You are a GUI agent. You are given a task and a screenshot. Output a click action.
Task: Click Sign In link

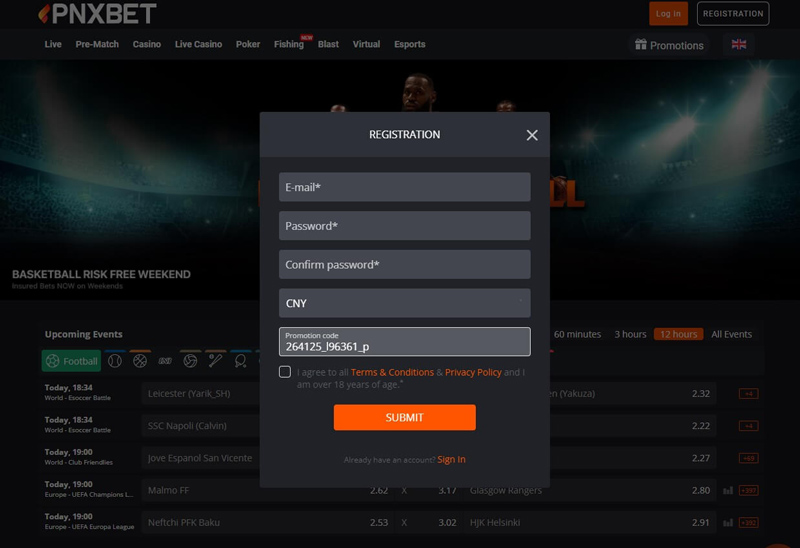click(x=451, y=459)
